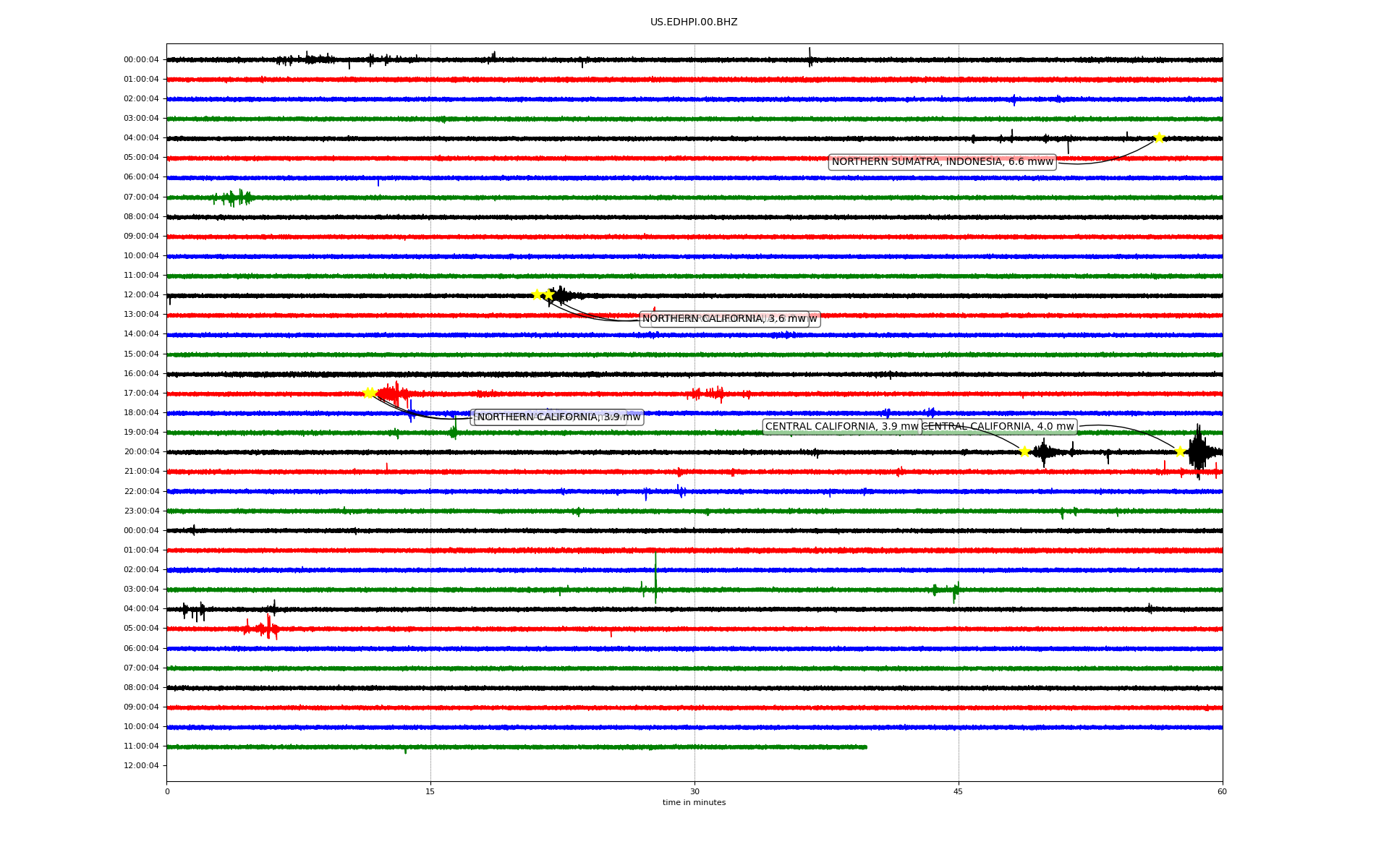Select the NORTHERN CALIFORNIA, 3.6 mw annotation
Viewport: 1389px width, 868px height.
coord(723,319)
